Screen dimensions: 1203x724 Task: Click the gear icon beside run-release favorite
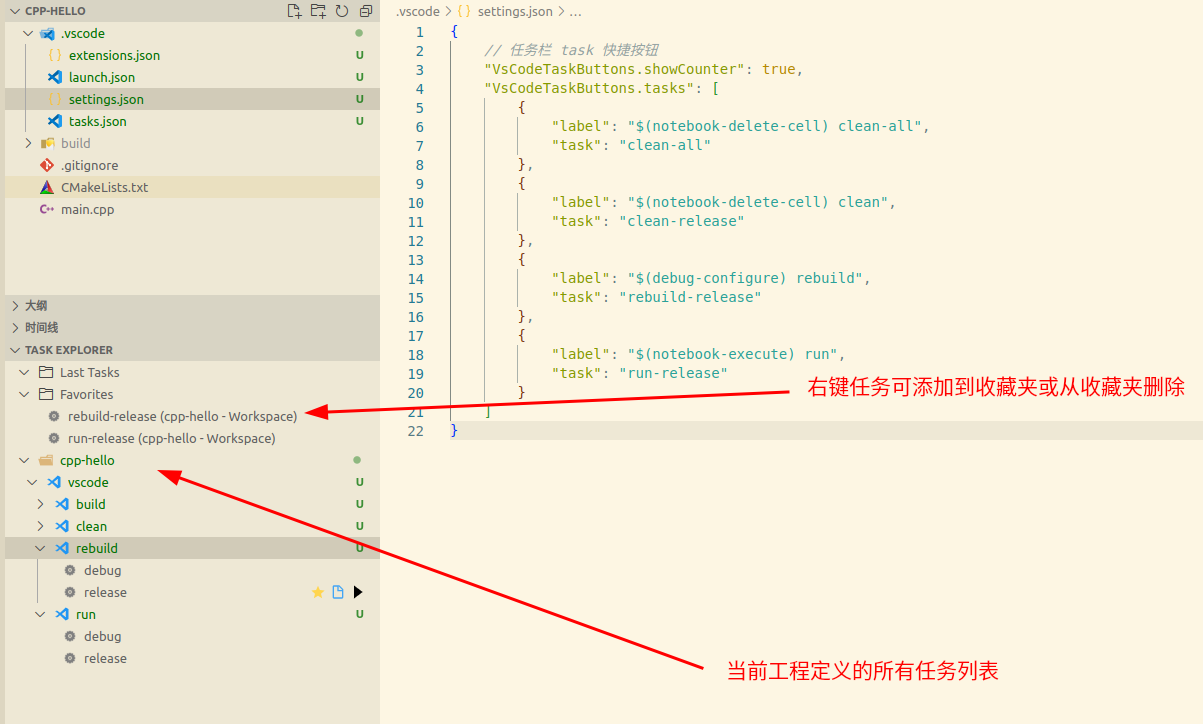[55, 438]
